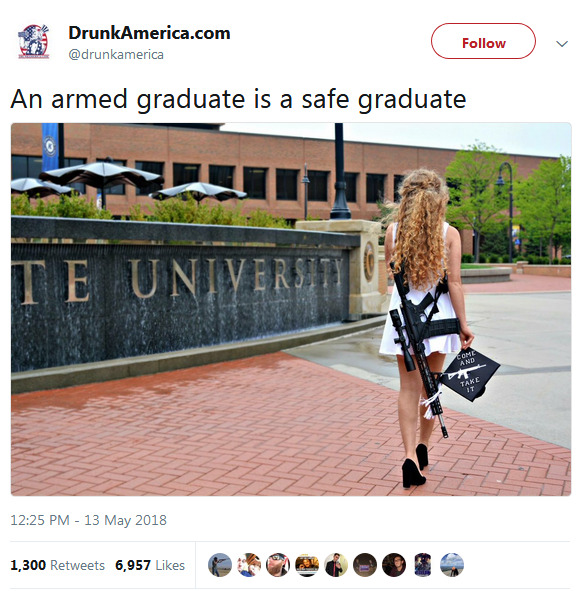The image size is (580, 591).
Task: Click the tweet text "An armed graduate is a safe graduate"
Action: (239, 100)
